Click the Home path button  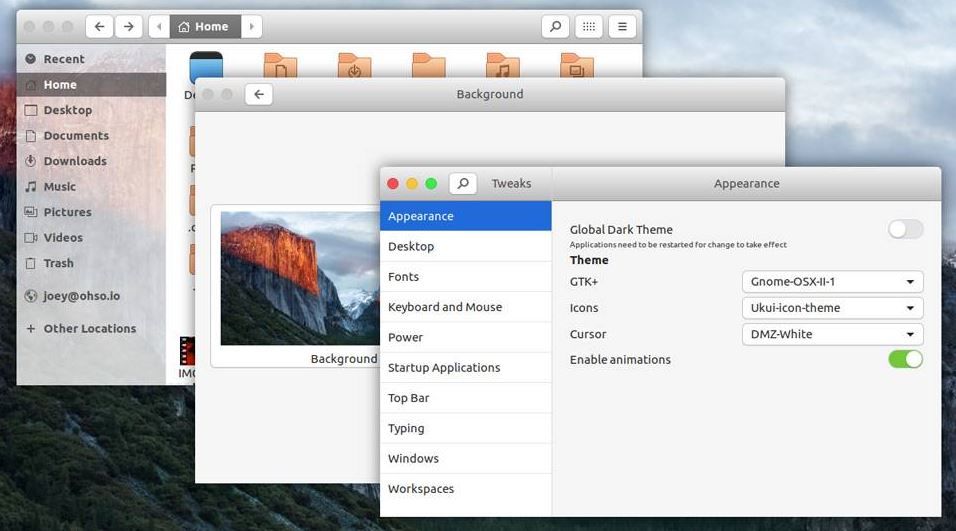click(x=204, y=27)
